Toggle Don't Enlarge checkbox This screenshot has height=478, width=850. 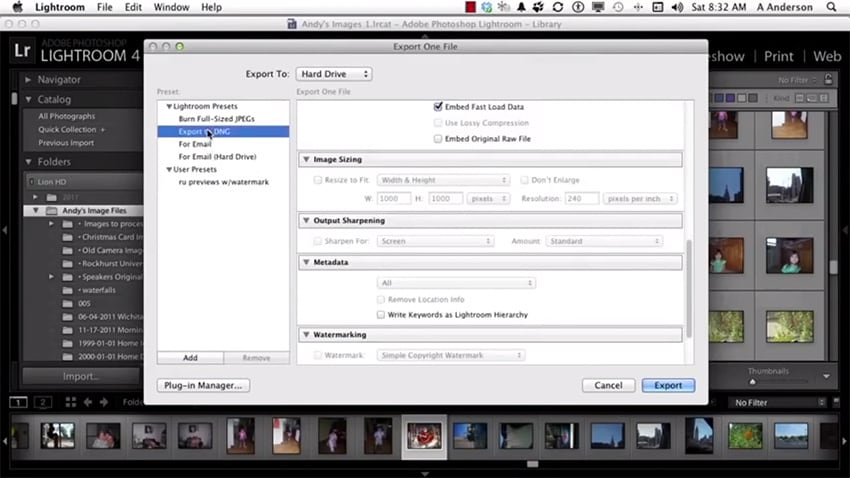coord(524,180)
